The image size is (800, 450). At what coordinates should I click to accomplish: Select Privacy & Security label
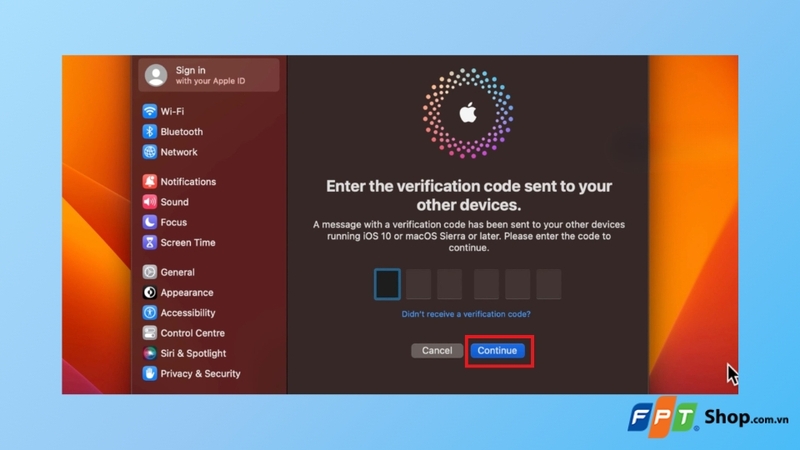pos(201,374)
